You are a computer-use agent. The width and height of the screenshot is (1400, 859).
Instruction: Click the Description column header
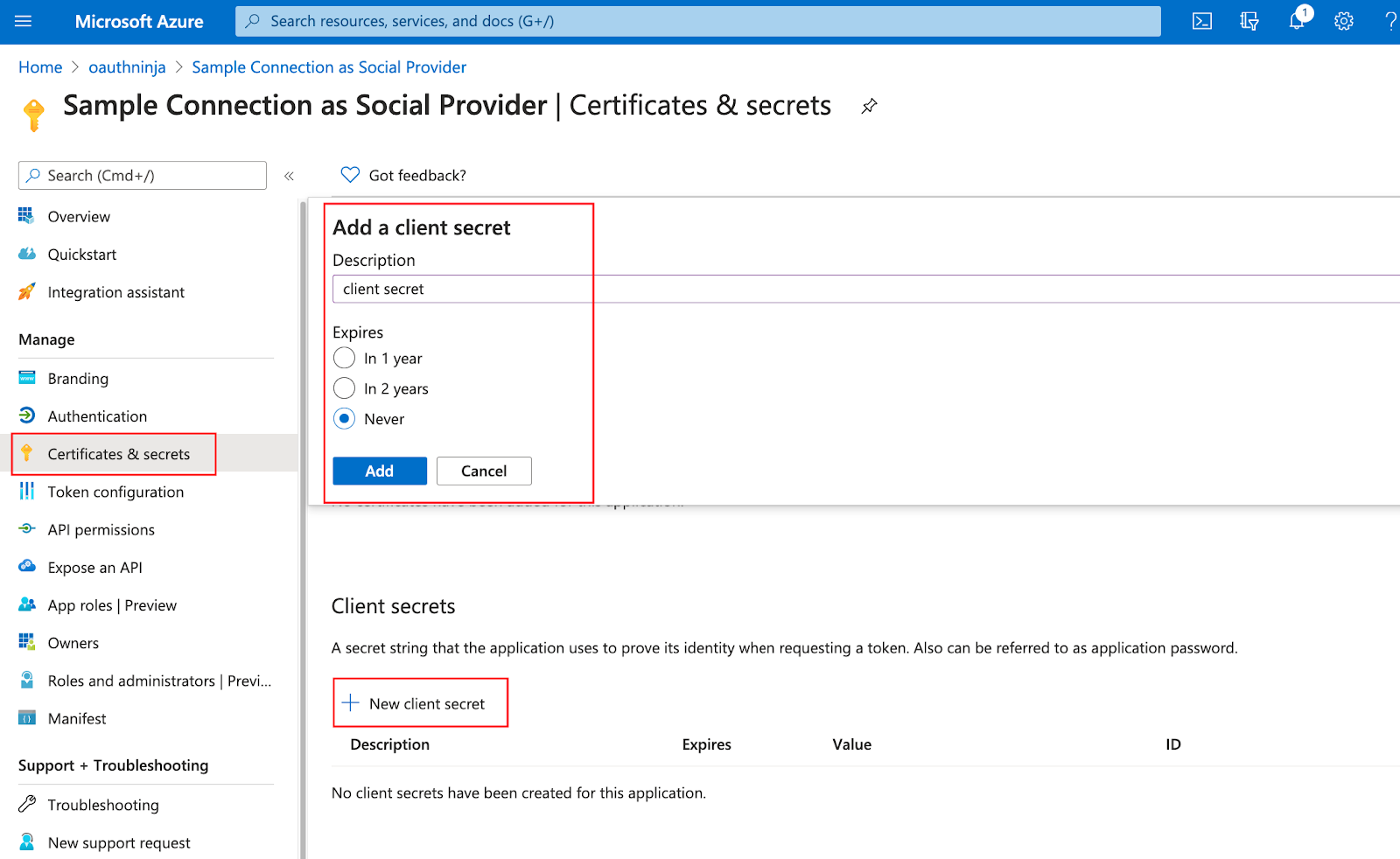click(389, 744)
